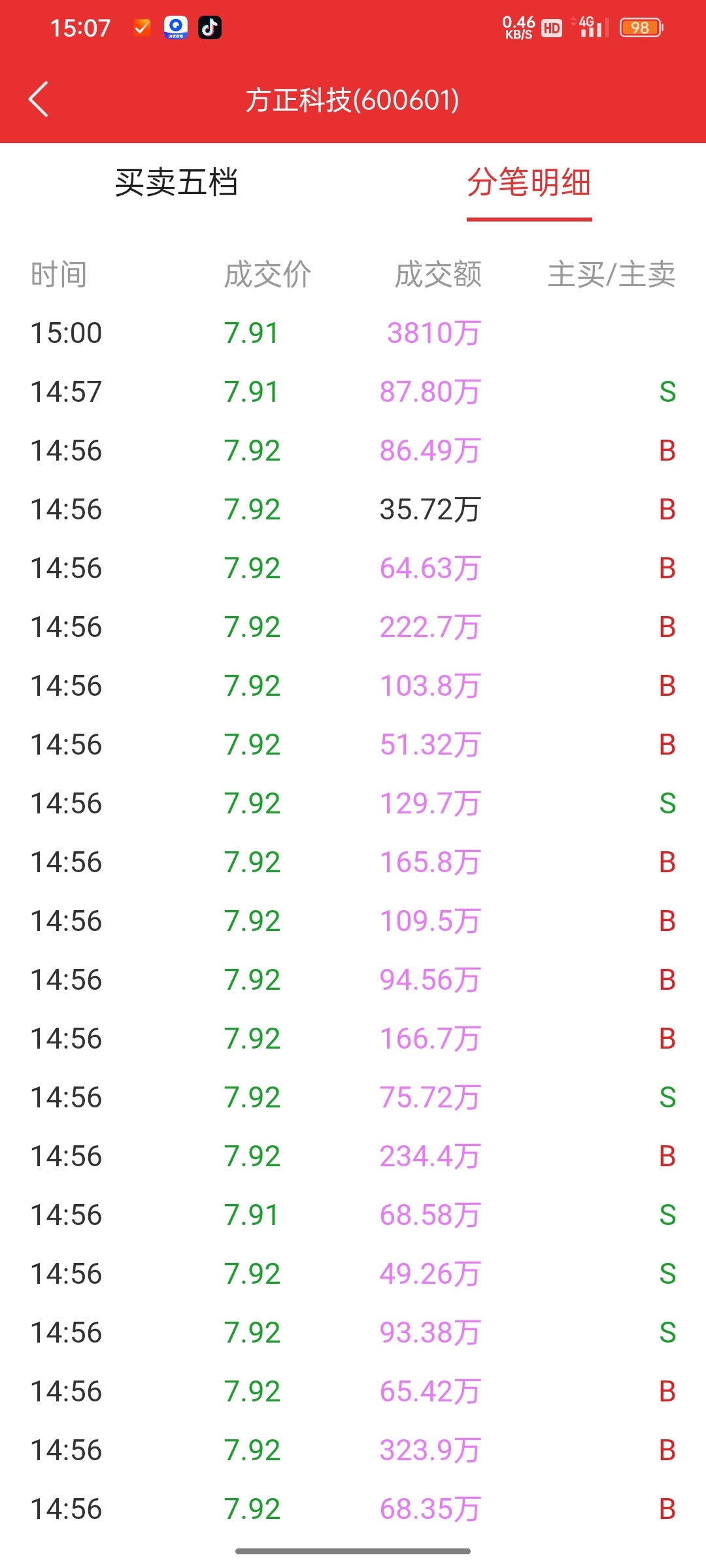
Task: Tap the 4G signal strength icon
Action: point(590,27)
